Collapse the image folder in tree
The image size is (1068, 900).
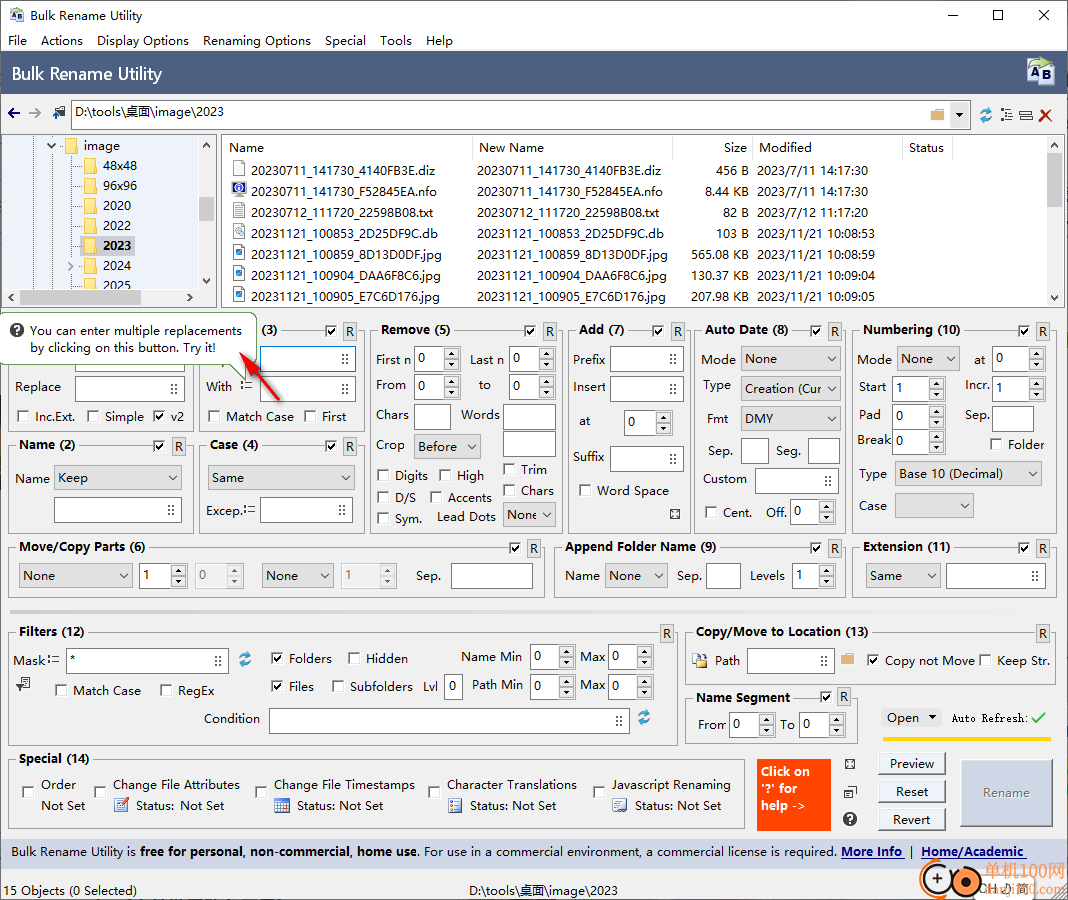[51, 146]
